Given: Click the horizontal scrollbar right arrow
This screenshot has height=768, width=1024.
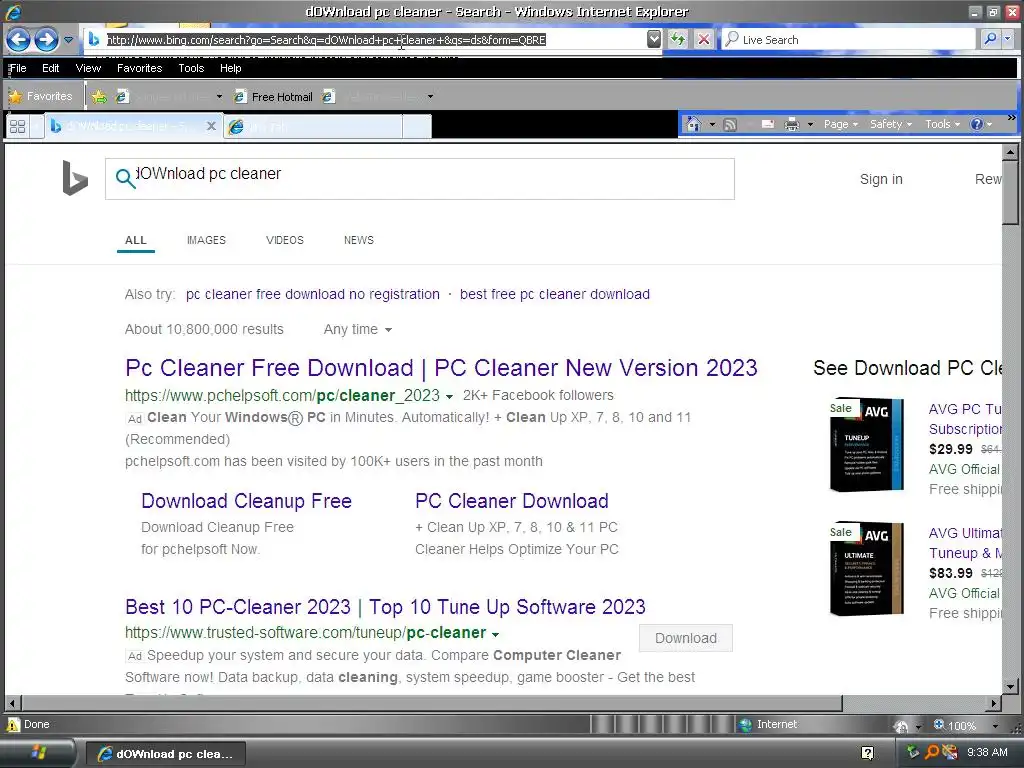Looking at the screenshot, I should (994, 703).
